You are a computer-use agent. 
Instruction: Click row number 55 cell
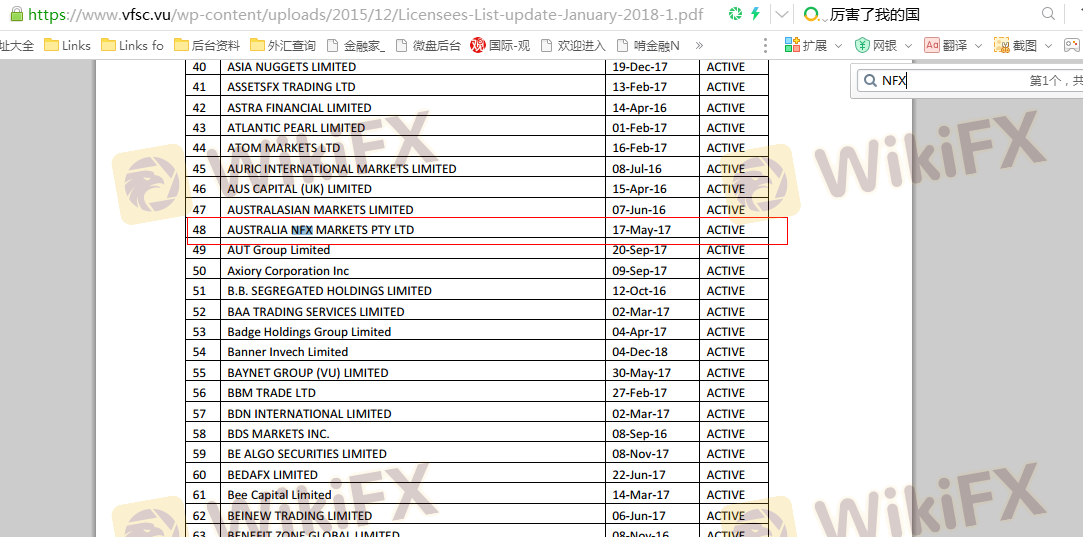click(x=203, y=373)
